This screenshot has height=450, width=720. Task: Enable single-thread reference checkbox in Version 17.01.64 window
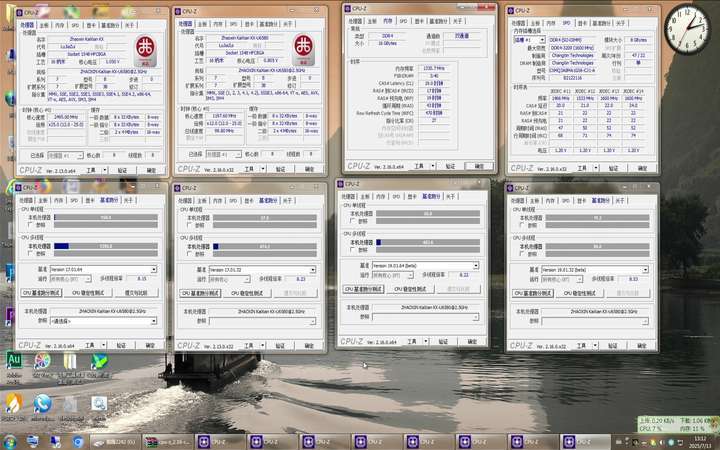click(x=30, y=225)
